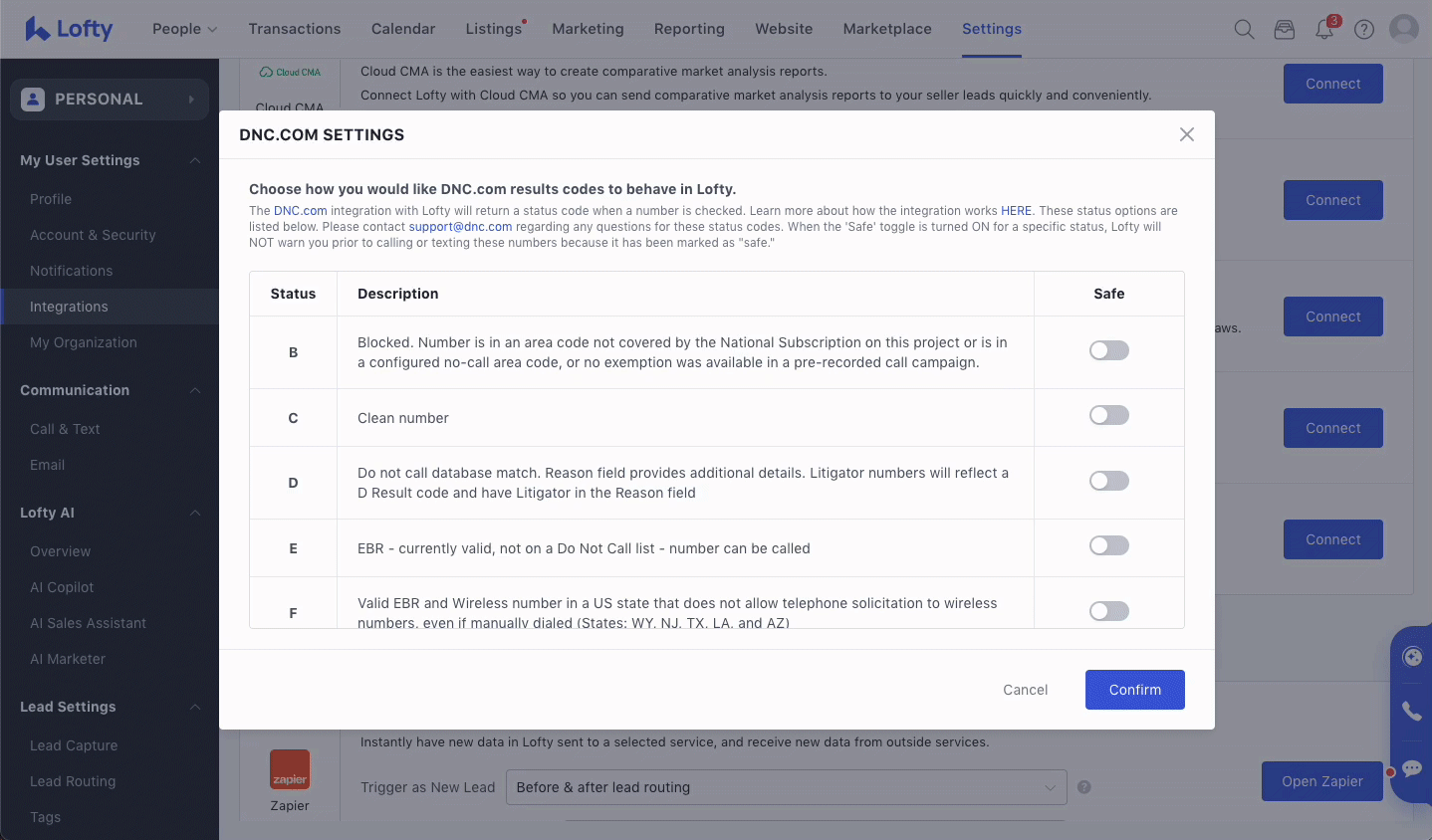Open the Listings menu

494,29
